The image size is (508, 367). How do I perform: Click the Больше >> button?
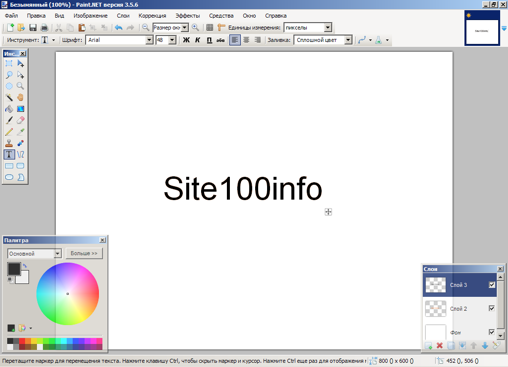[84, 253]
